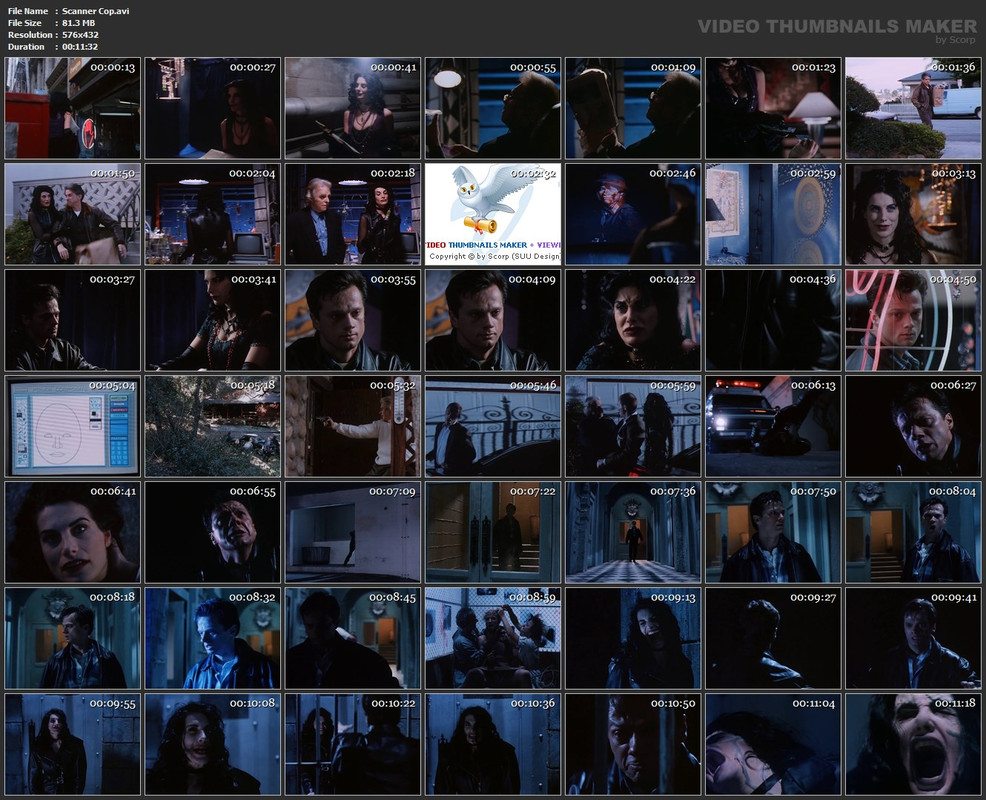Click the screaming face frame at 00:11:18

913,744
